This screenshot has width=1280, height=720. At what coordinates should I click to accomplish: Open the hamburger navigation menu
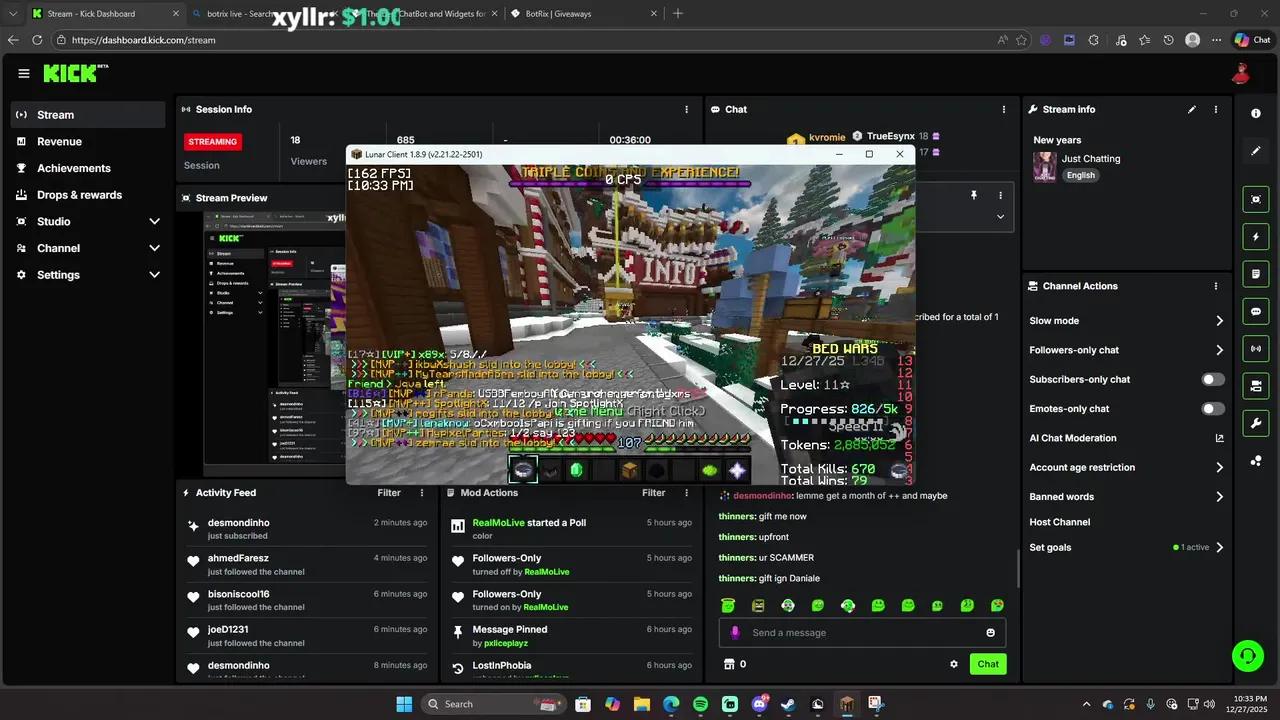click(24, 73)
